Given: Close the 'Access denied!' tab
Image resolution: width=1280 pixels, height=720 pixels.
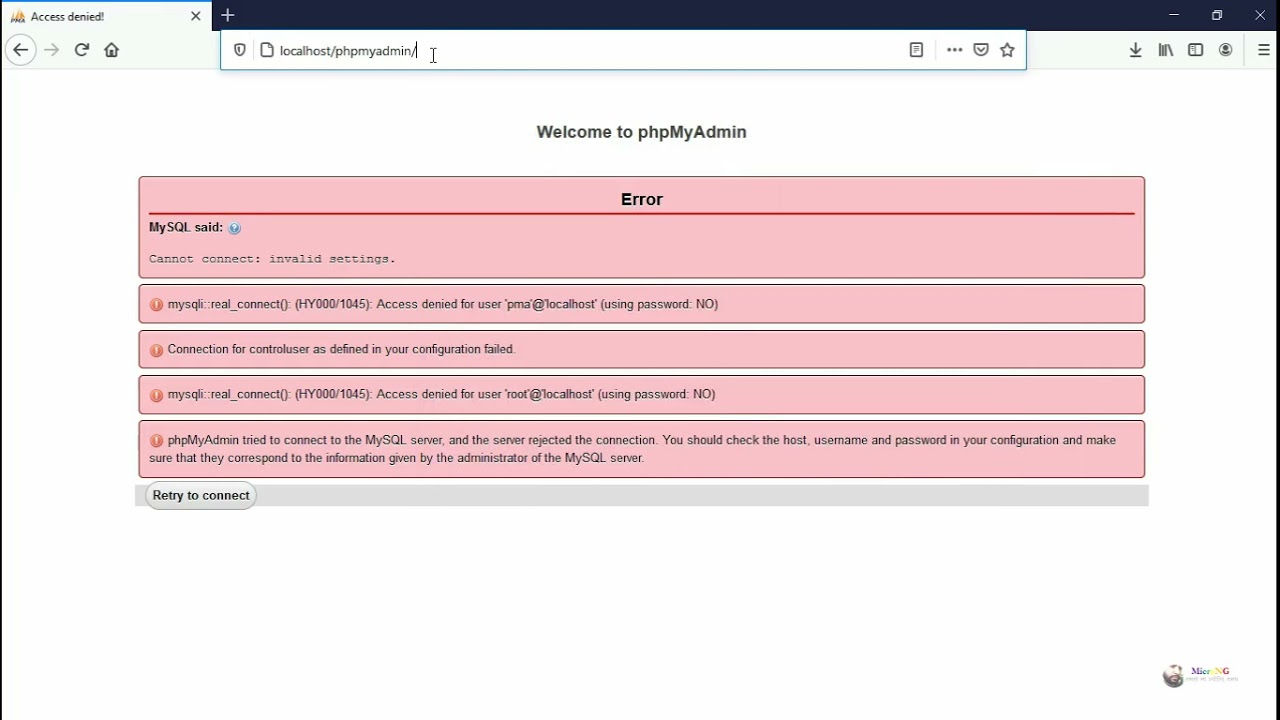Looking at the screenshot, I should 195,16.
